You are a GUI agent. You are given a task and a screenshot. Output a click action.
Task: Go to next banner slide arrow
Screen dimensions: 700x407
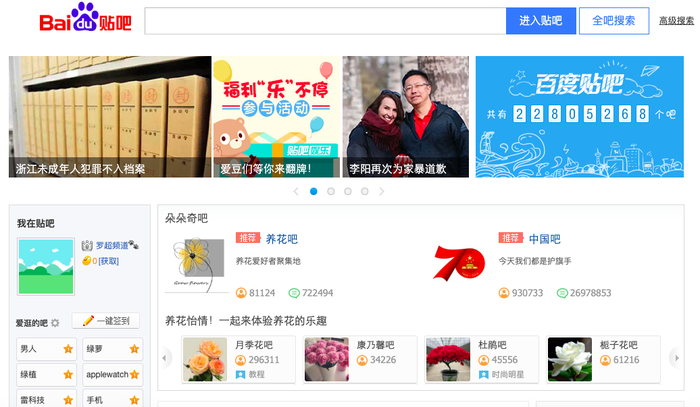click(381, 191)
